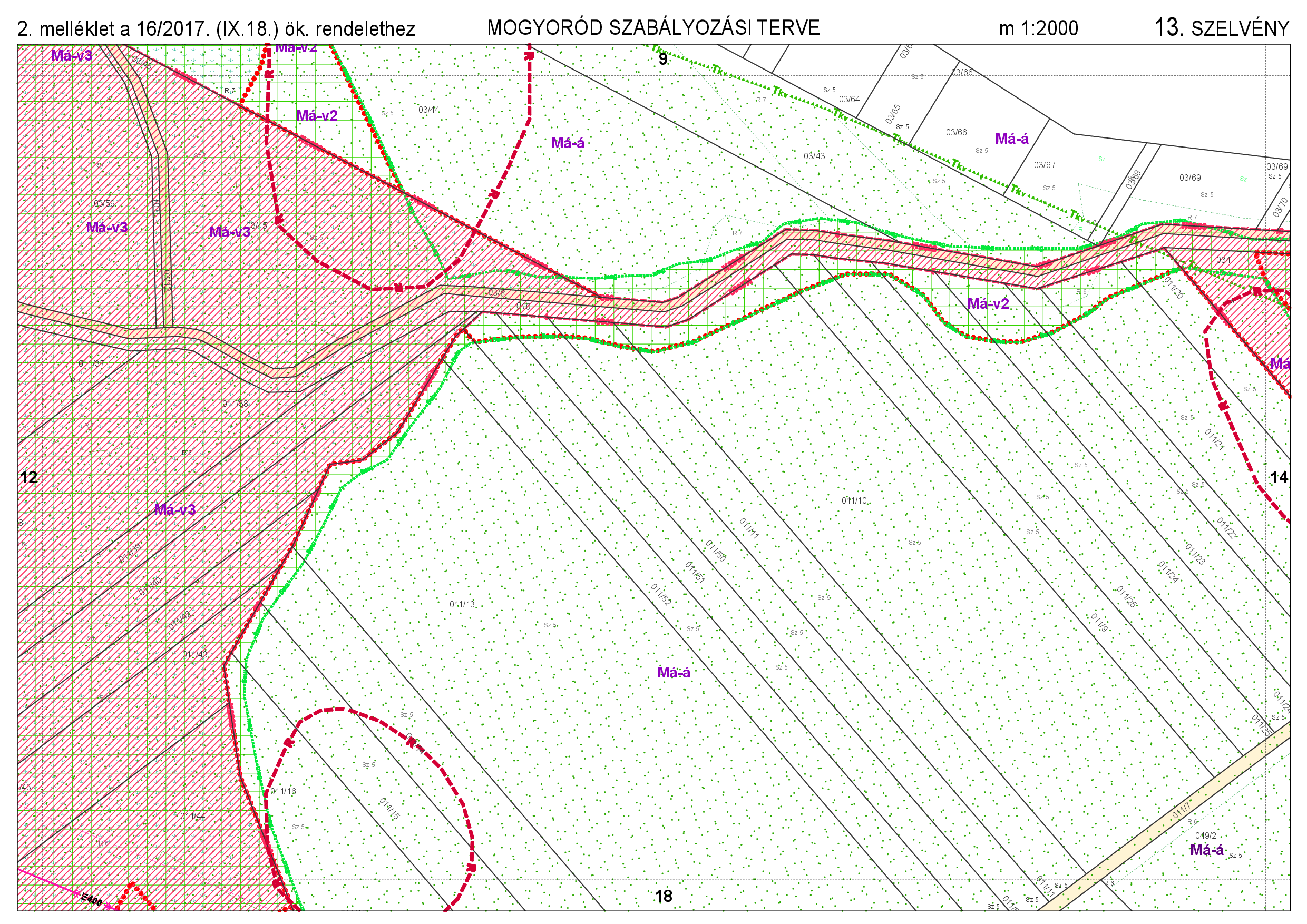This screenshot has height=924, width=1307.
Task: Click parcel number 03/44
Action: coord(428,110)
